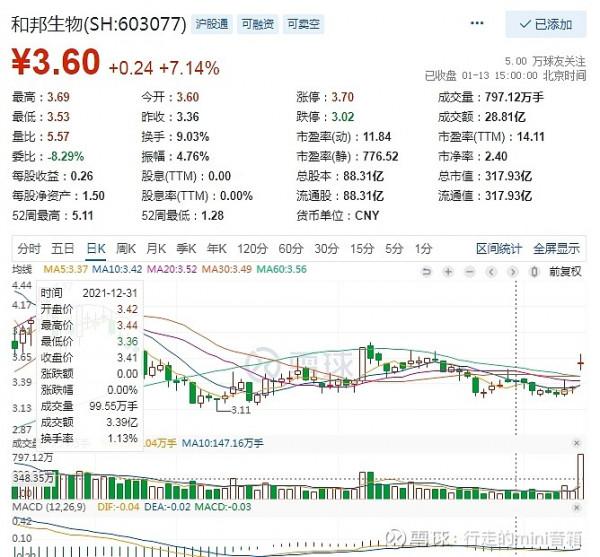Open the 前复权 adjustment dropdown
This screenshot has height=557, width=600.
point(565,271)
